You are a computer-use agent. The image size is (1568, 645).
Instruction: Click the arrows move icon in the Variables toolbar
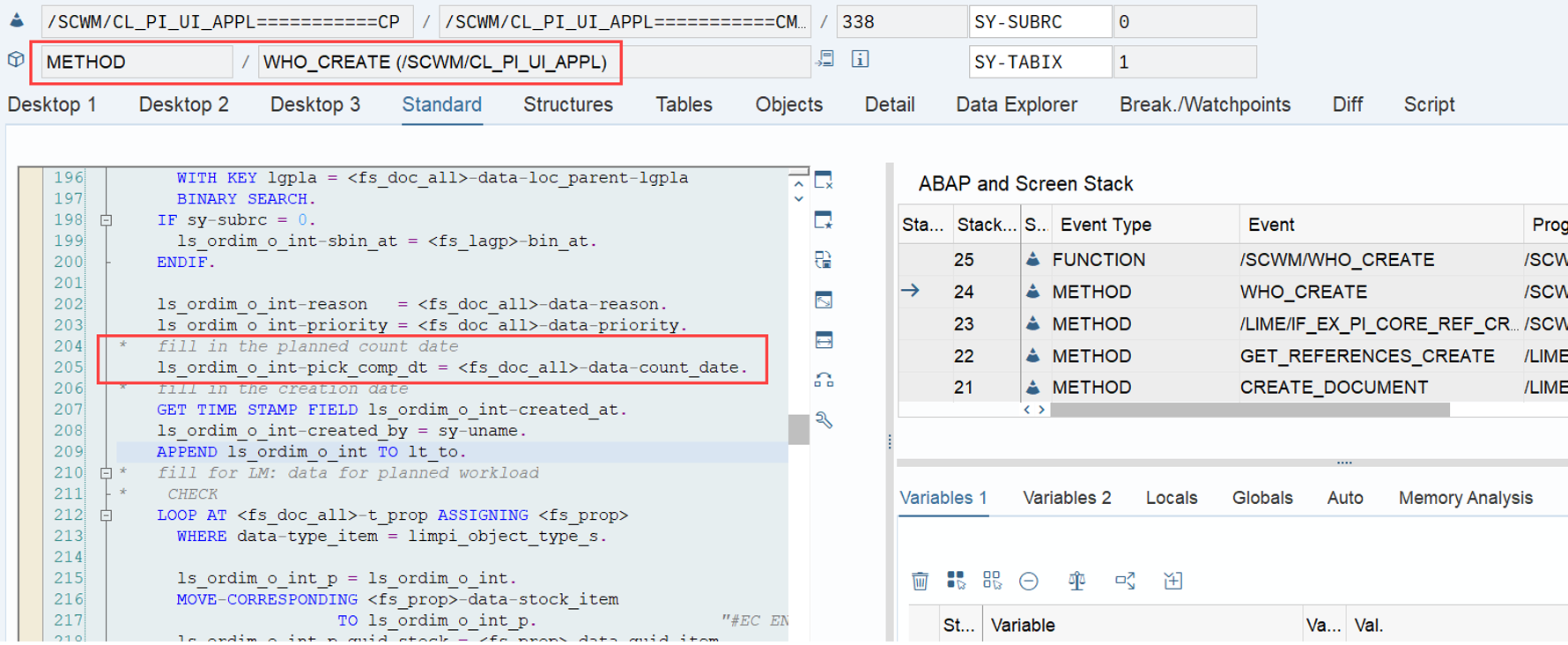[1125, 581]
